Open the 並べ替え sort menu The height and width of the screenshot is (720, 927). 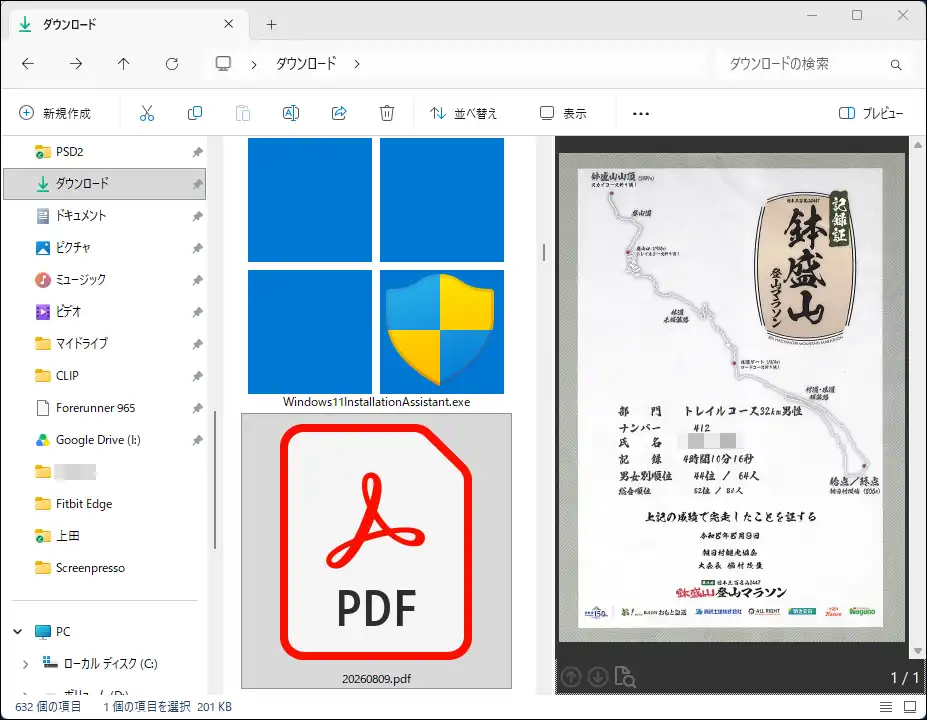coord(464,113)
